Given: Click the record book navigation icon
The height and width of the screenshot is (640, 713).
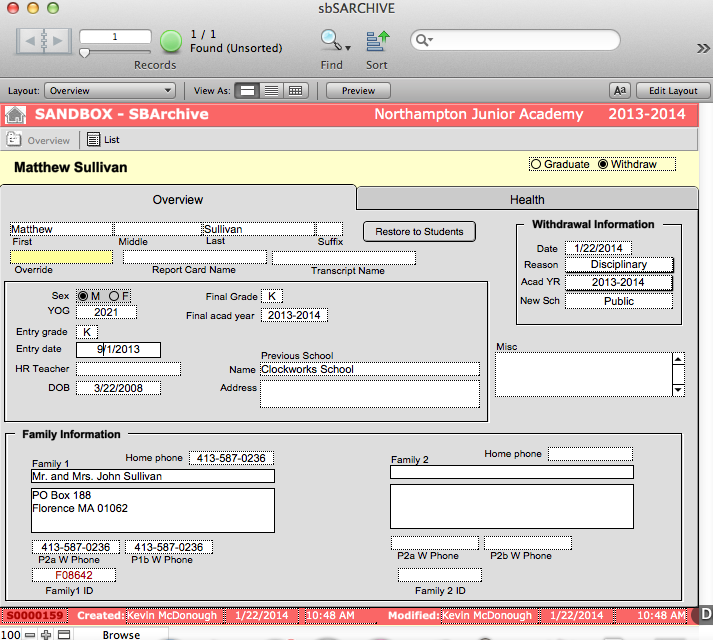Looking at the screenshot, I should coord(44,42).
